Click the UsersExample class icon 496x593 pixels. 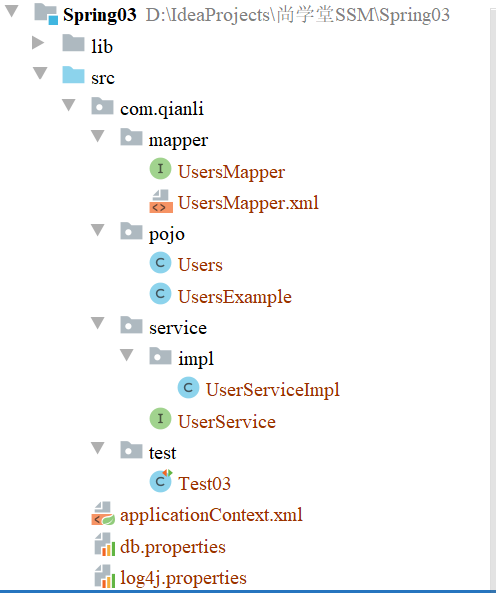[160, 293]
